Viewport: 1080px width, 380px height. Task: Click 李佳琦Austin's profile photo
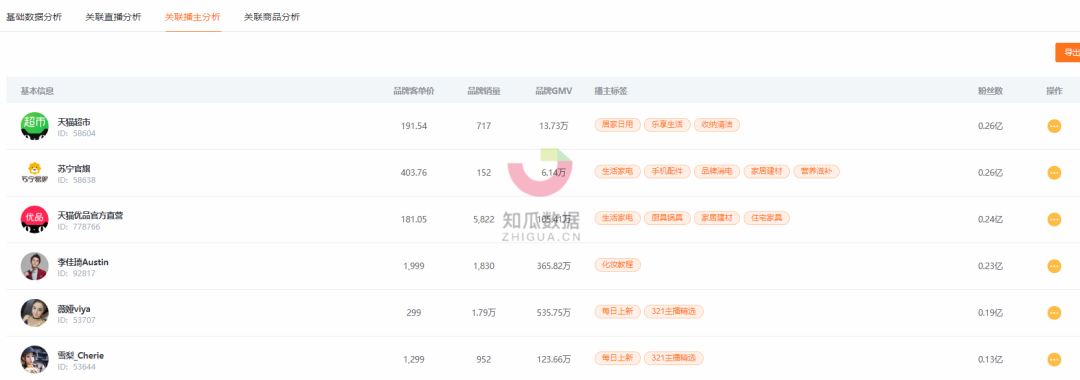34,266
